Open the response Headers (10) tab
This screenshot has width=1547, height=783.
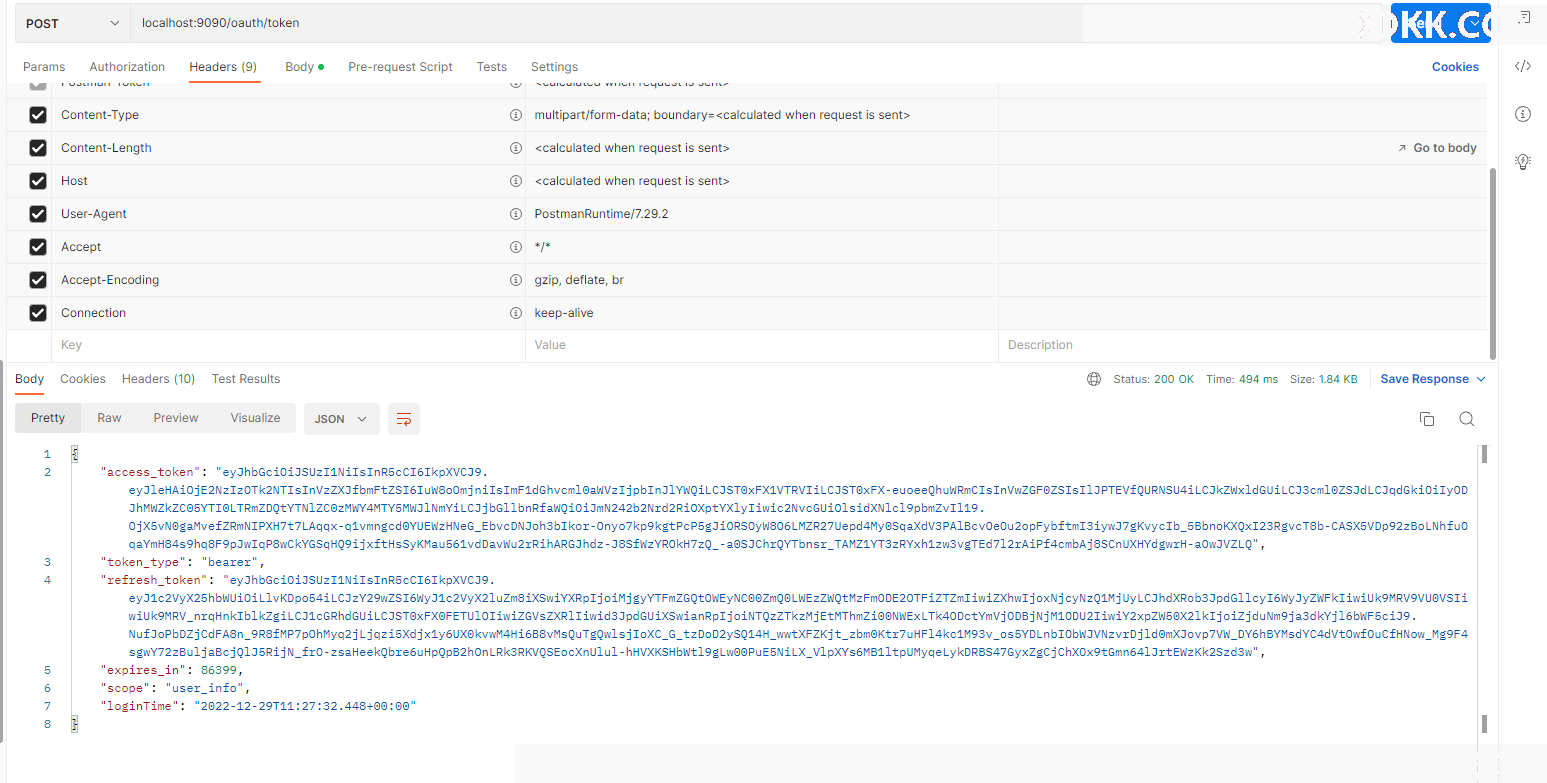158,379
